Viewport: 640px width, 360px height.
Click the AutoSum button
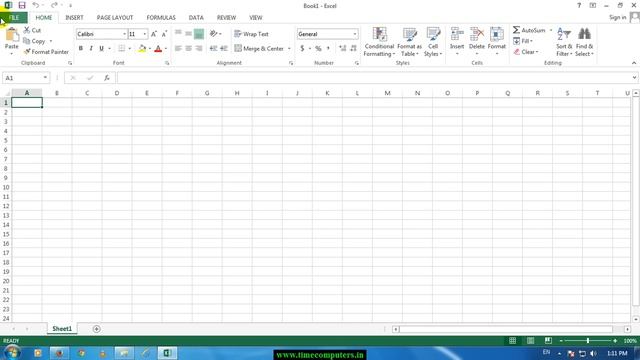click(529, 31)
